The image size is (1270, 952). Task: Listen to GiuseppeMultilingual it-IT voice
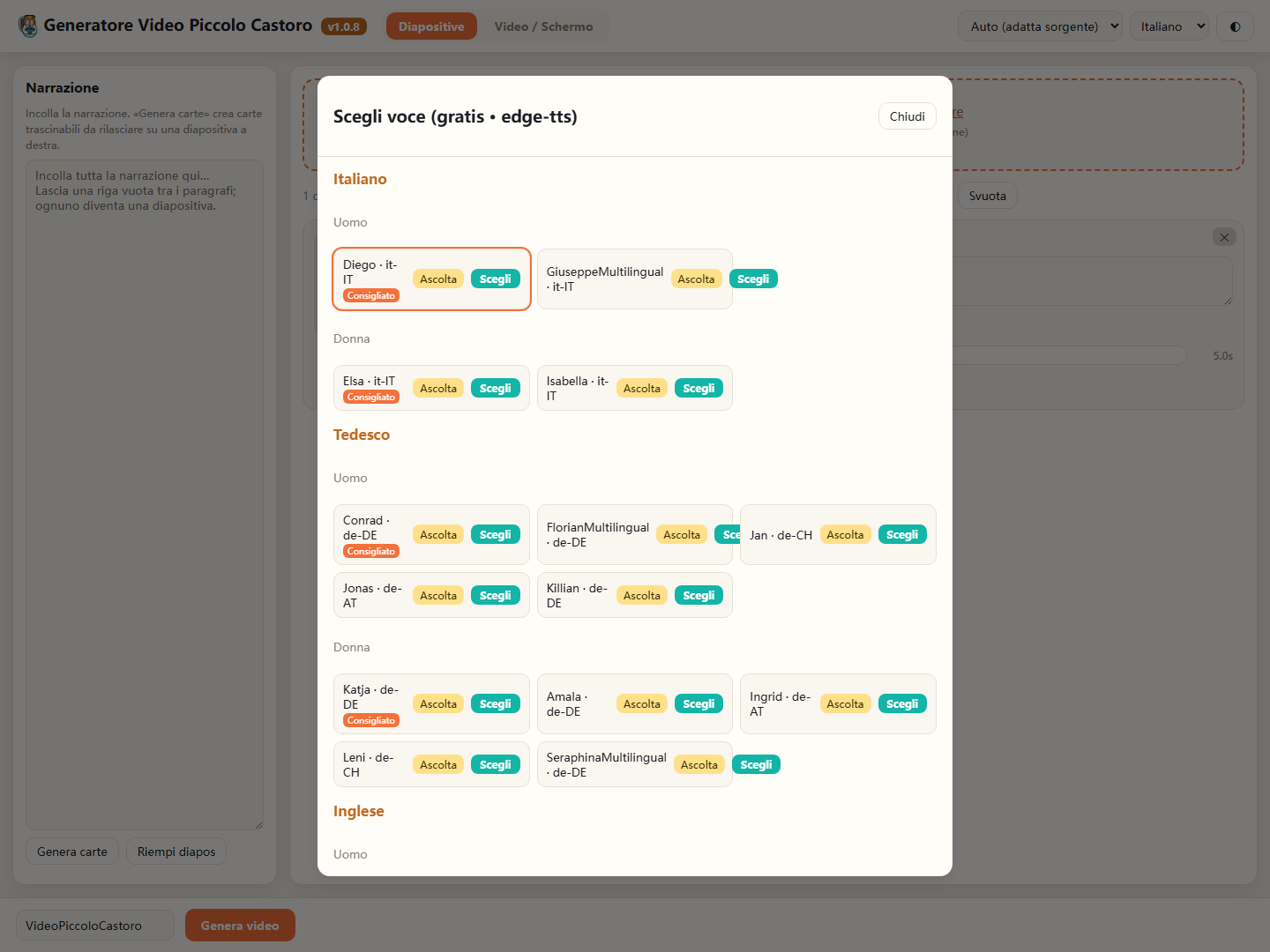click(696, 279)
